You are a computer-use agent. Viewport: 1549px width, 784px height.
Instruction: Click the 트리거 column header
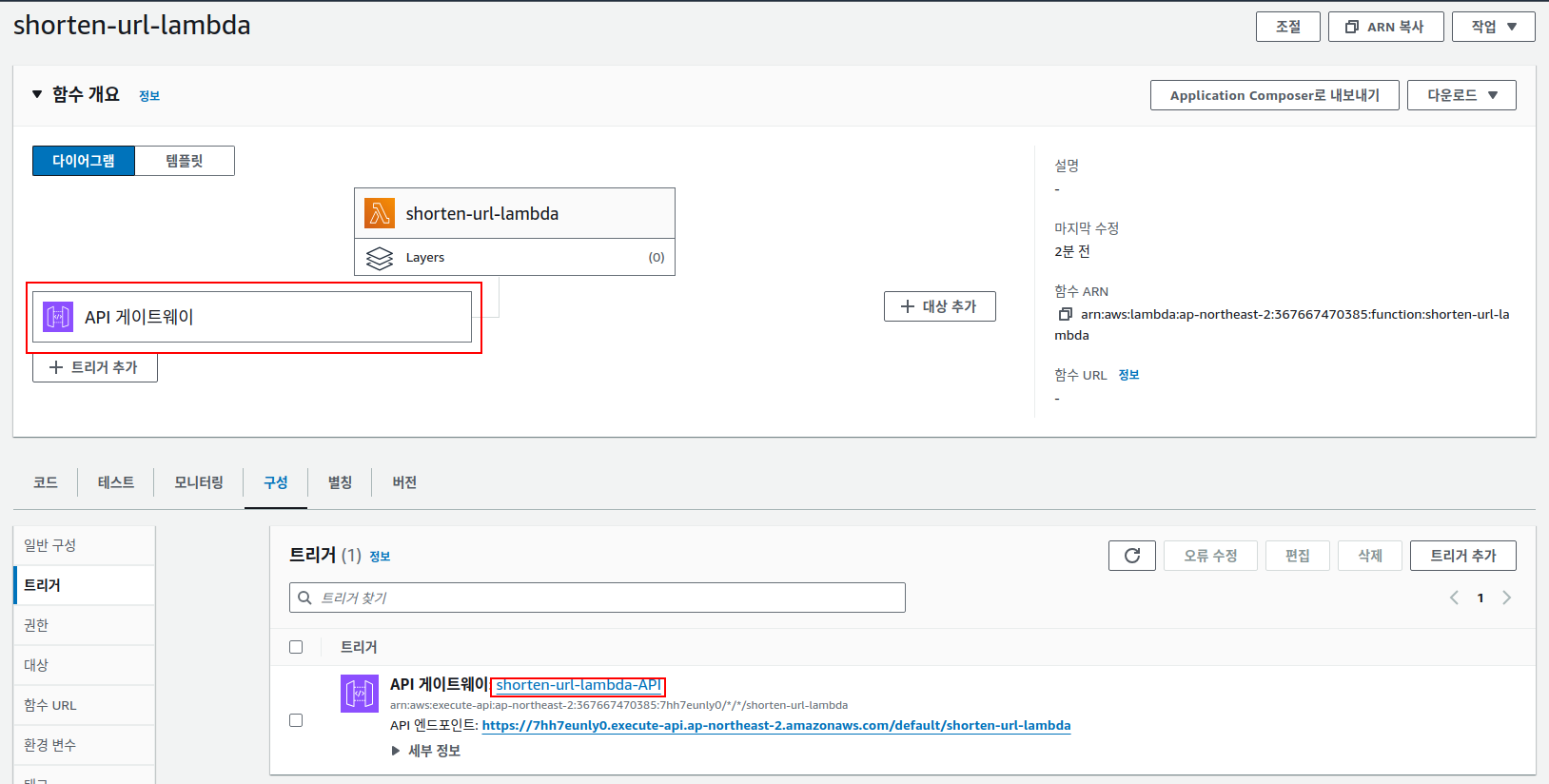coord(359,647)
